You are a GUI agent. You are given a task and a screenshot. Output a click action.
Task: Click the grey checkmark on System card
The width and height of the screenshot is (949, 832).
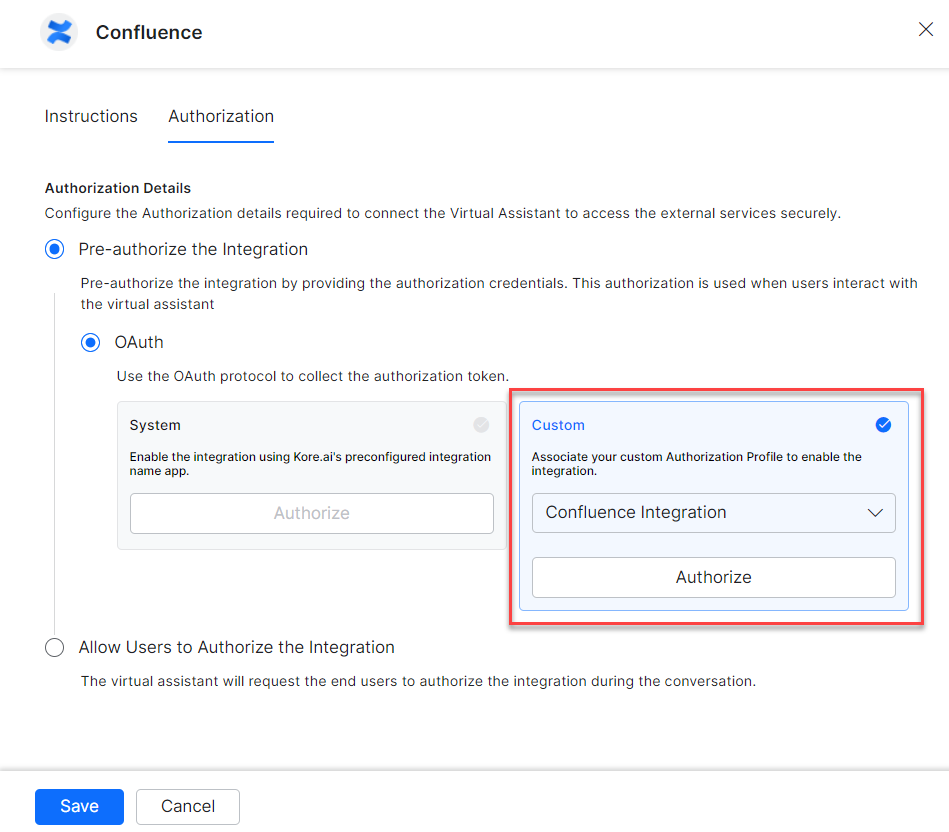(x=481, y=425)
